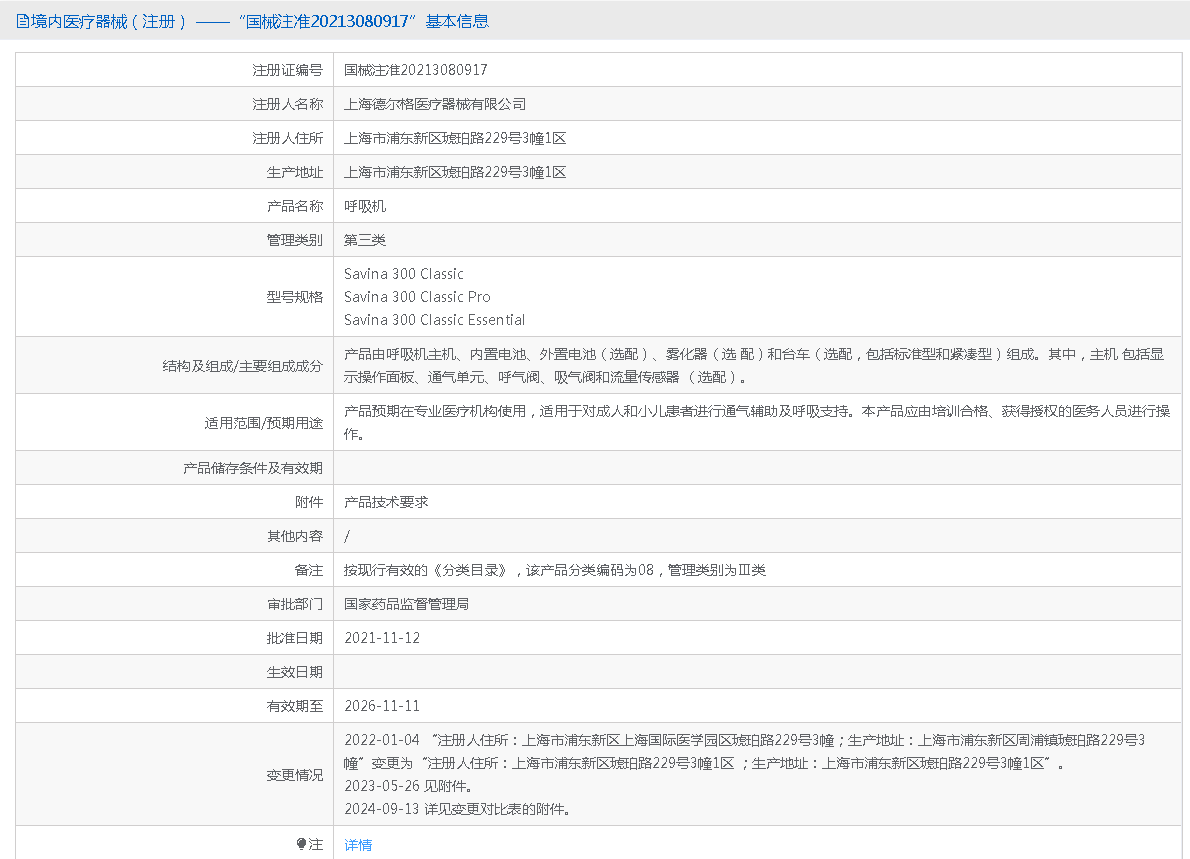Viewport: 1190px width, 859px height.
Task: Click the expiry date 2026-11-11
Action: click(x=382, y=706)
